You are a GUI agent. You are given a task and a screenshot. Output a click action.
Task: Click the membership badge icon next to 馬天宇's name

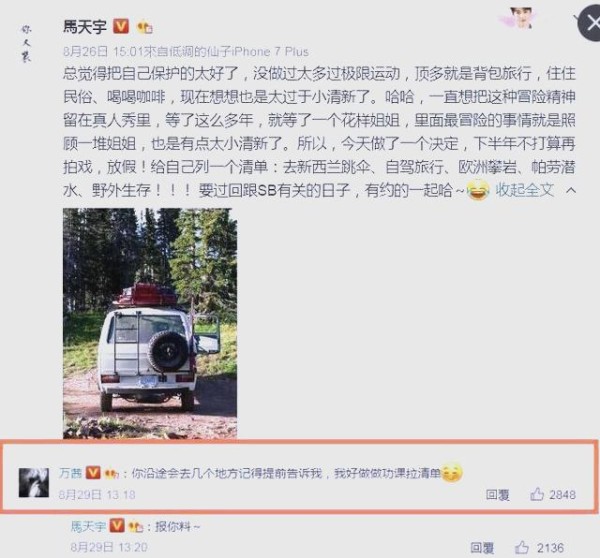145,27
